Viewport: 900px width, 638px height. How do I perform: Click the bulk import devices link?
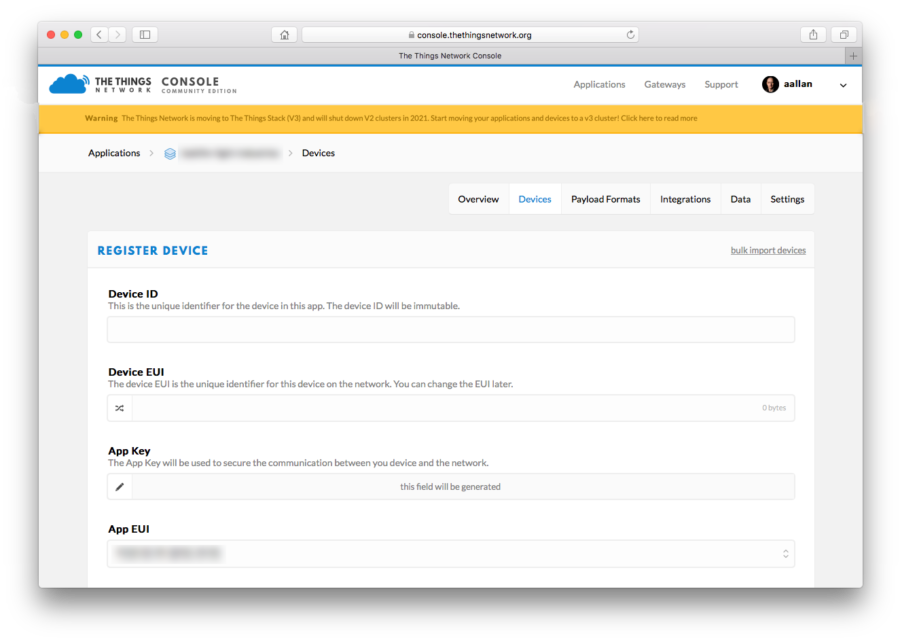point(767,250)
